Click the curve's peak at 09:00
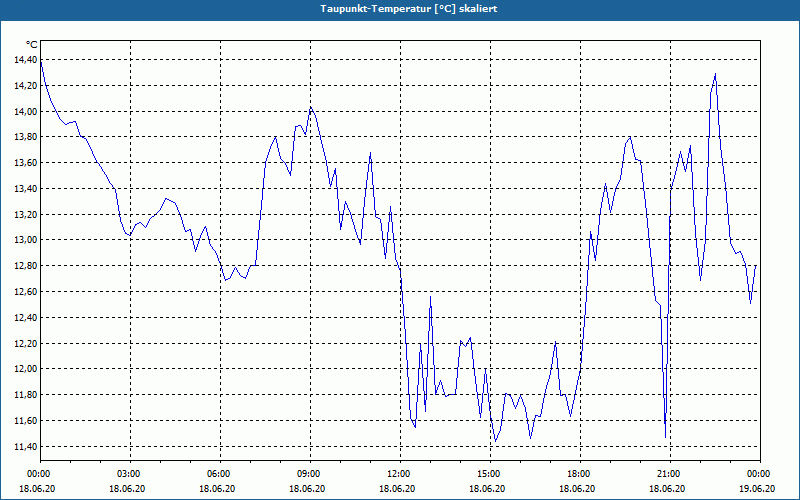800x500 pixels. pyautogui.click(x=311, y=108)
